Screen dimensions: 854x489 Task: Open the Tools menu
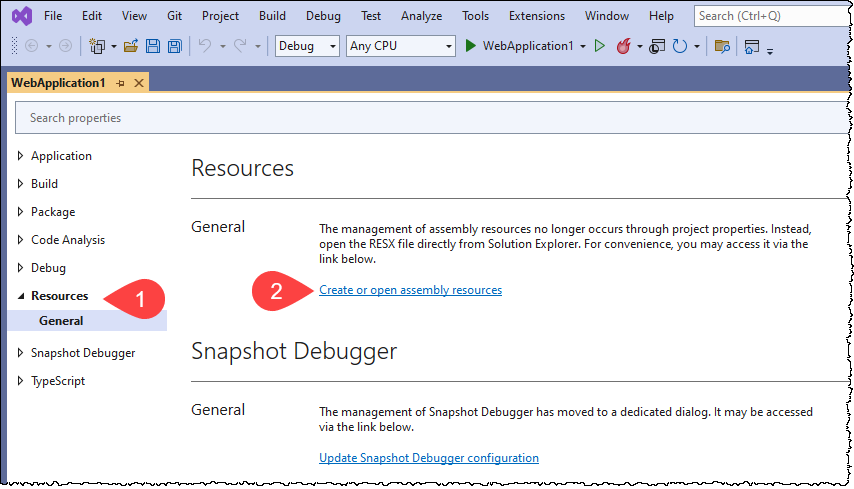pos(475,16)
